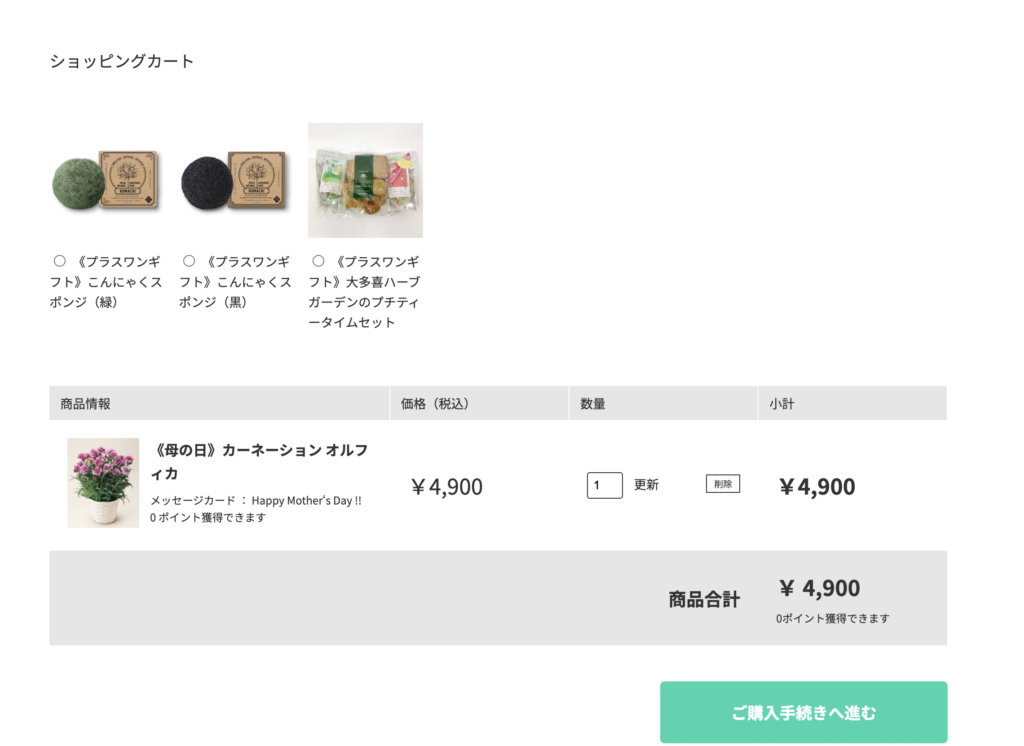Click the 商品情報 column header
1024x746 pixels.
[85, 404]
